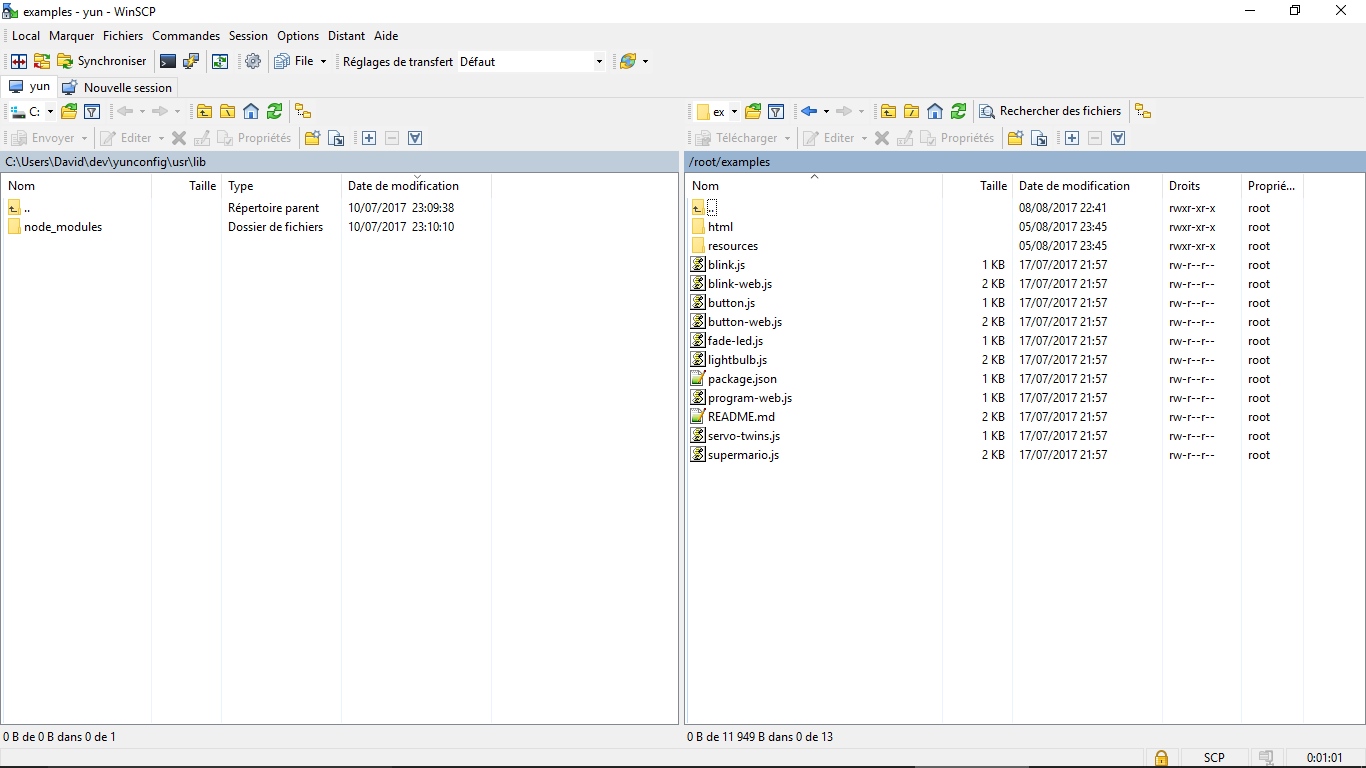
Task: Open the terminal console icon
Action: coord(168,61)
